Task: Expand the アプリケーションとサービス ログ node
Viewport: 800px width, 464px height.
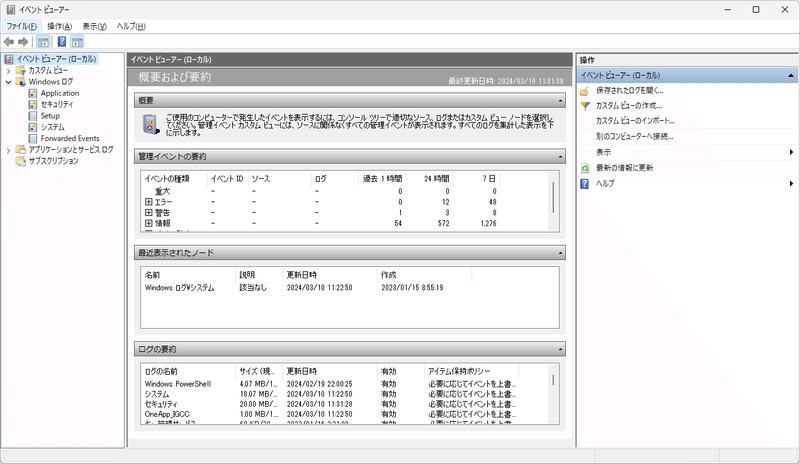Action: pyautogui.click(x=8, y=150)
